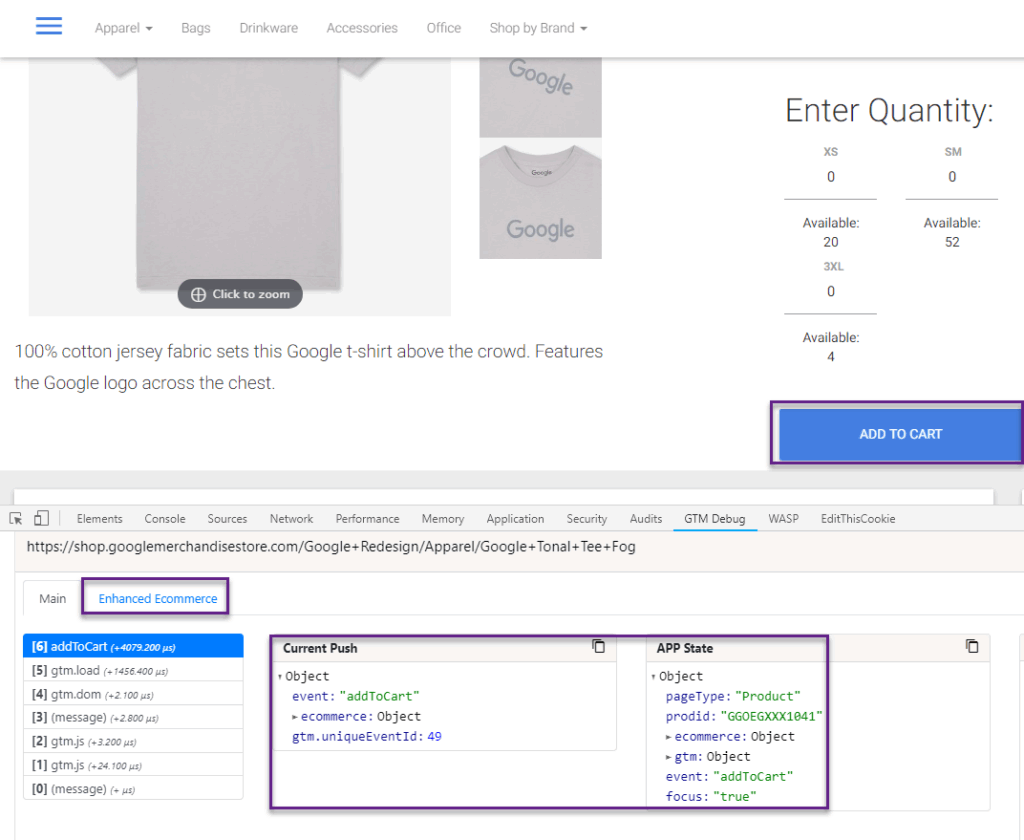Switch to the Audits tab
The width and height of the screenshot is (1024, 840).
click(x=646, y=519)
